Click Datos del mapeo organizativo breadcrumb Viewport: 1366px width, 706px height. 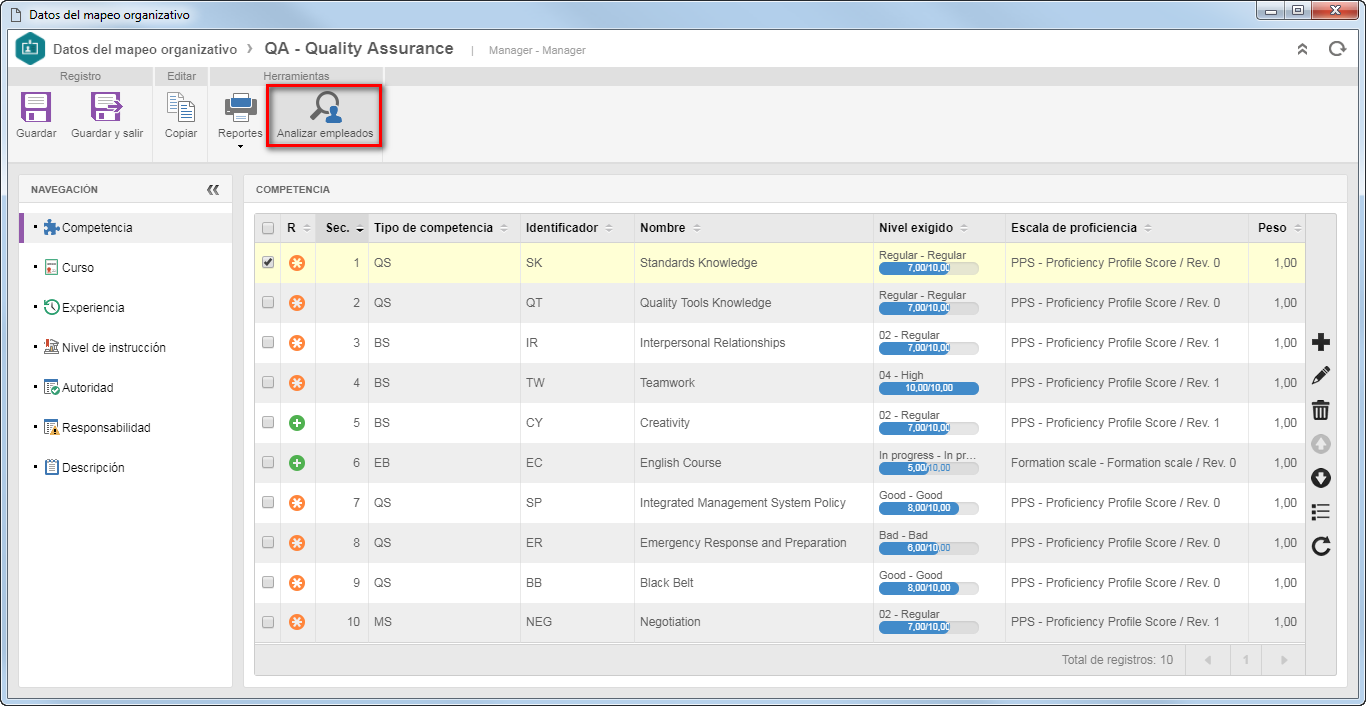(145, 48)
